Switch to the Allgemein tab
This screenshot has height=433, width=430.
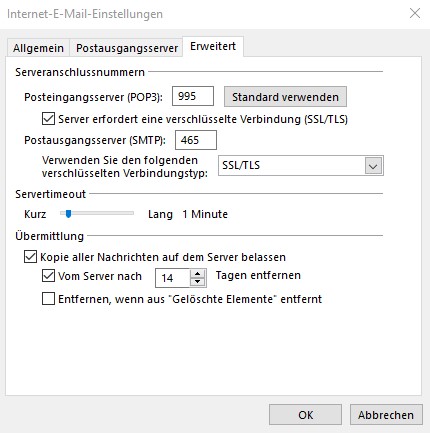point(38,48)
